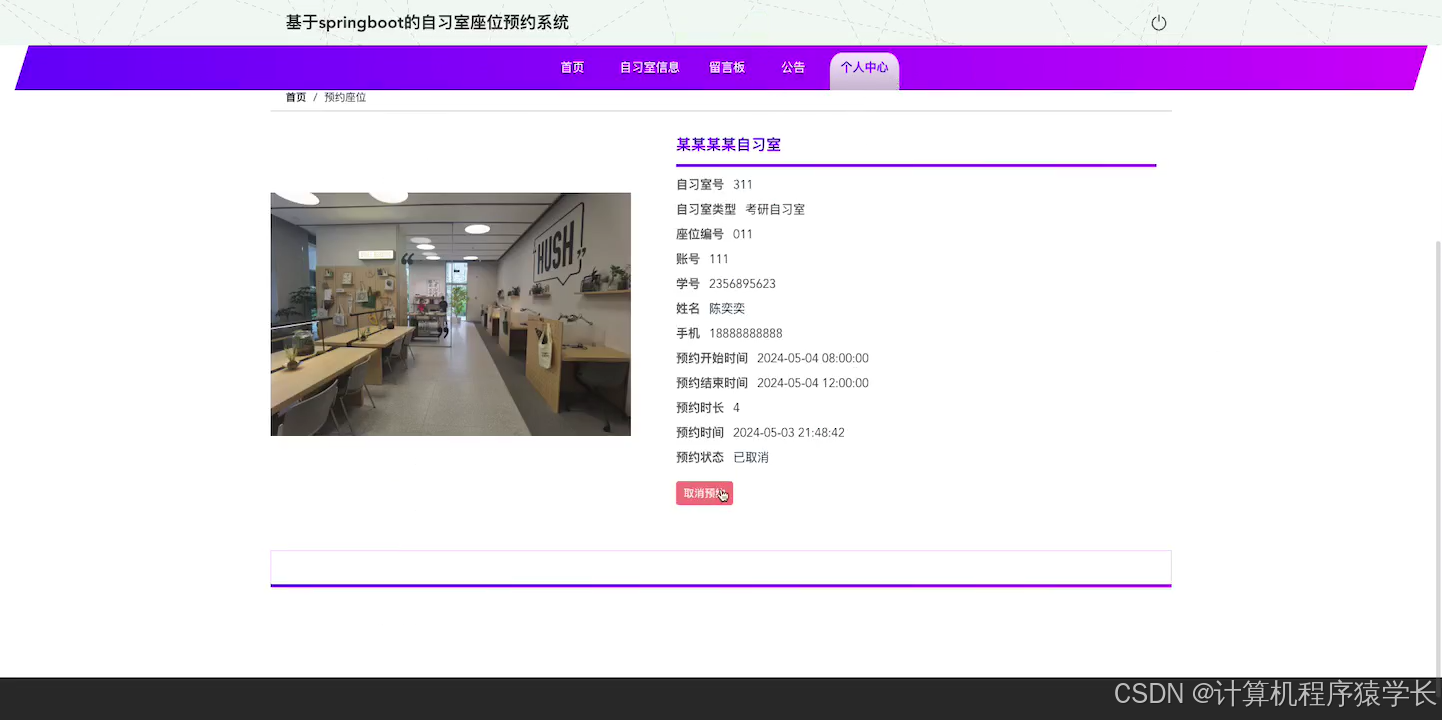
Task: Open the 自习室信息 navigation menu item
Action: pyautogui.click(x=648, y=67)
